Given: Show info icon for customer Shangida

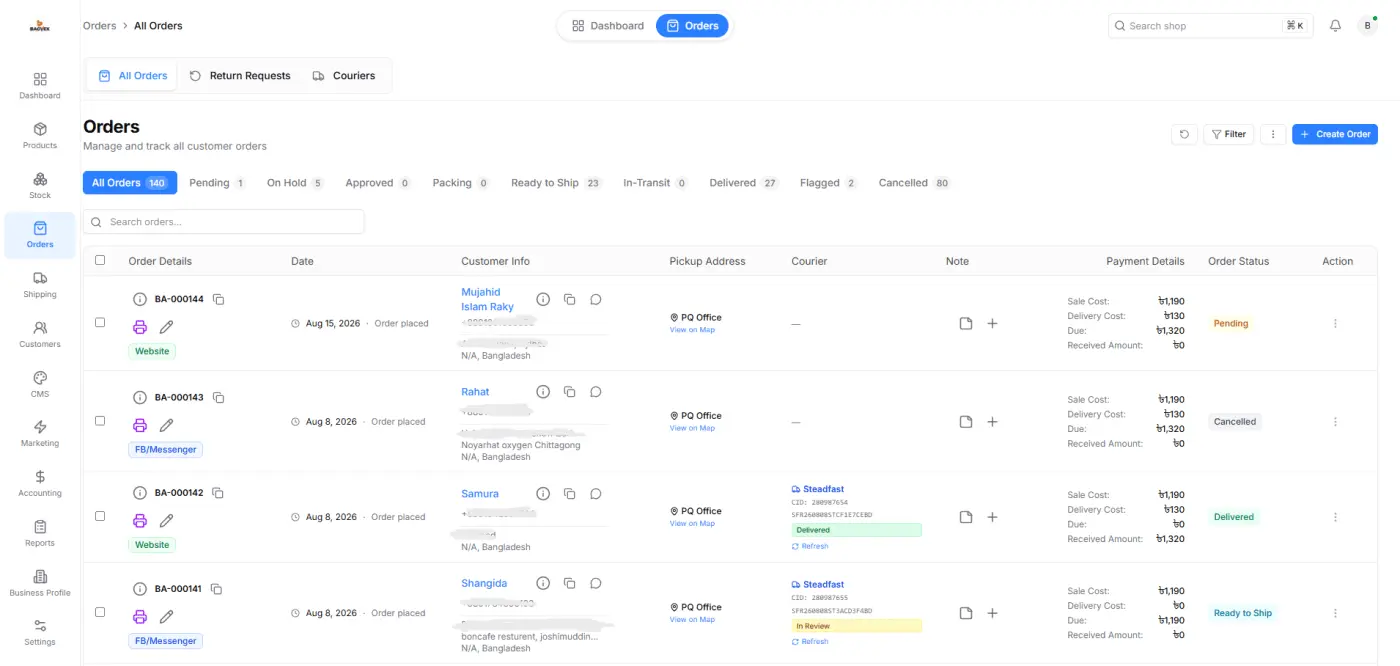Looking at the screenshot, I should (x=543, y=583).
